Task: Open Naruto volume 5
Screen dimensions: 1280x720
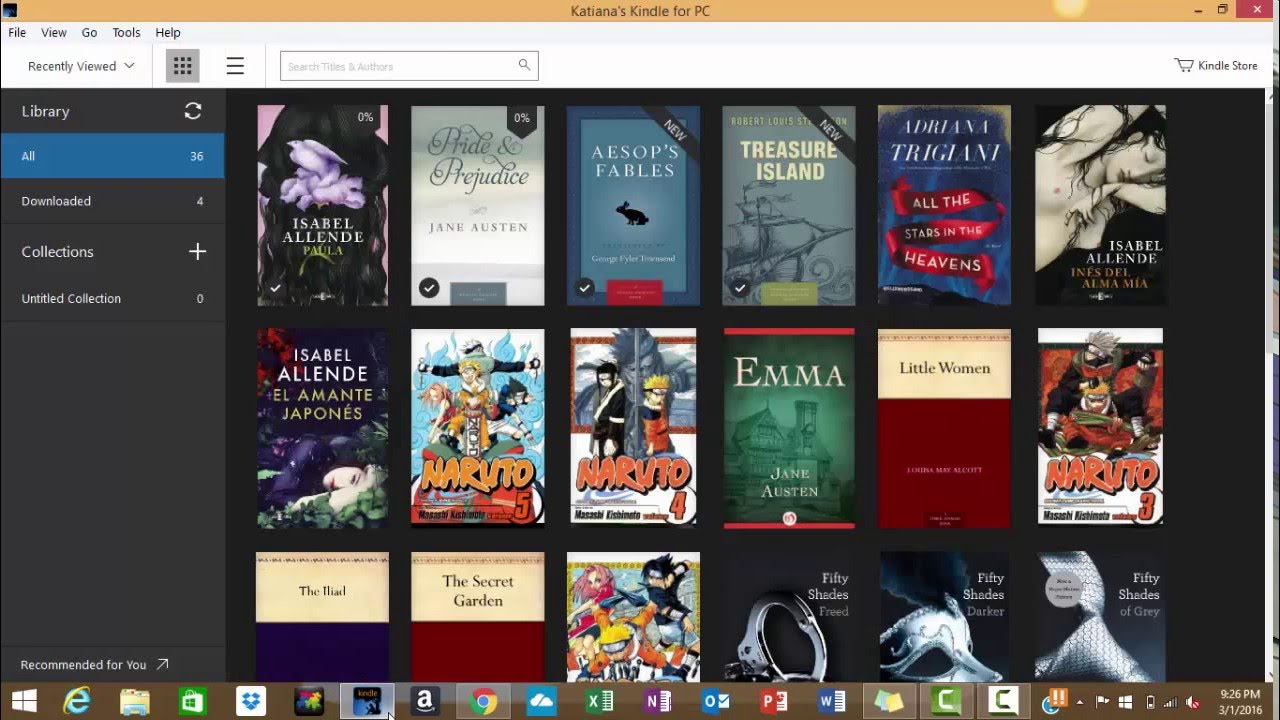Action: [x=478, y=428]
